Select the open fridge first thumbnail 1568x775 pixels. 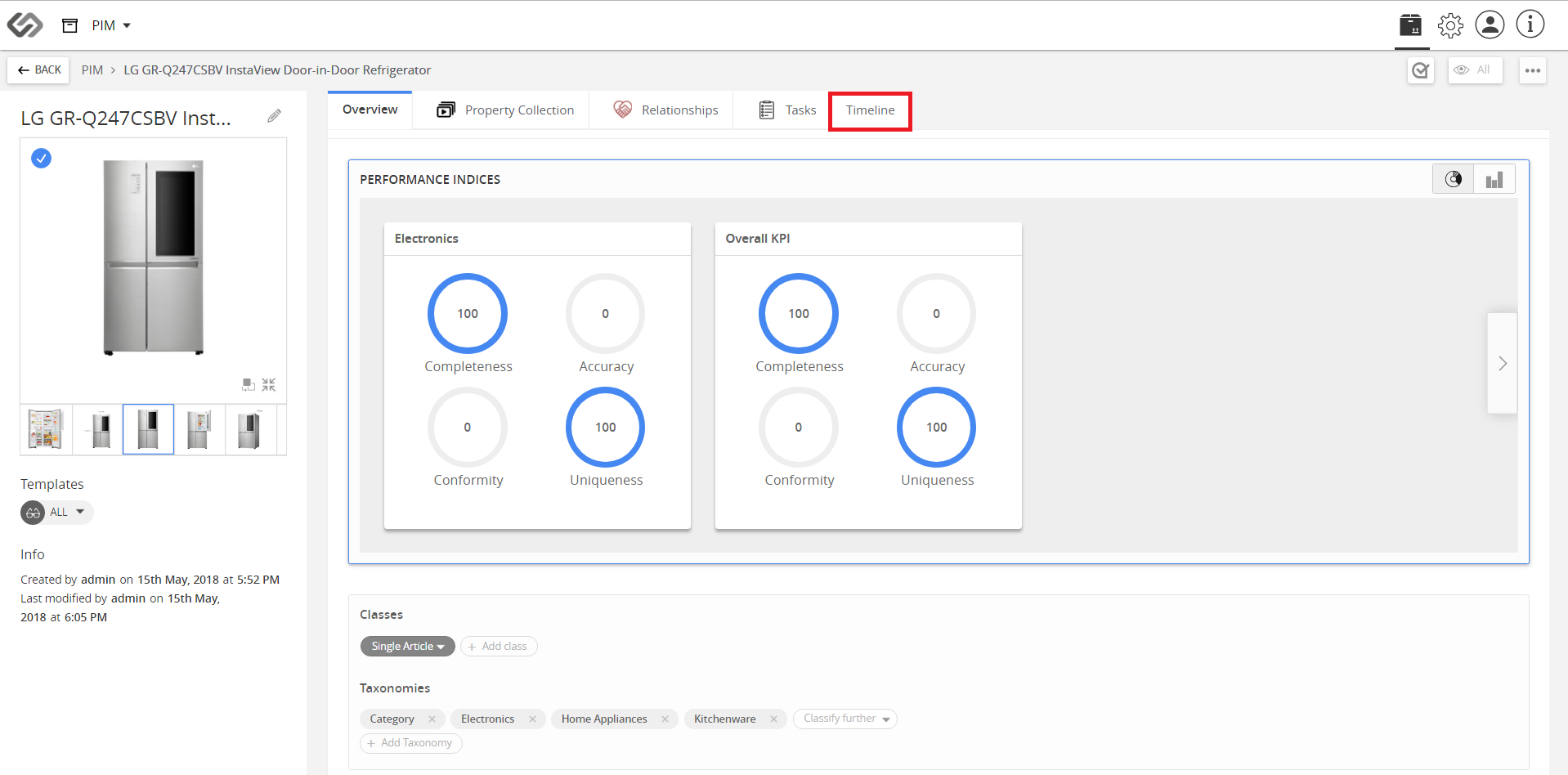coord(46,429)
